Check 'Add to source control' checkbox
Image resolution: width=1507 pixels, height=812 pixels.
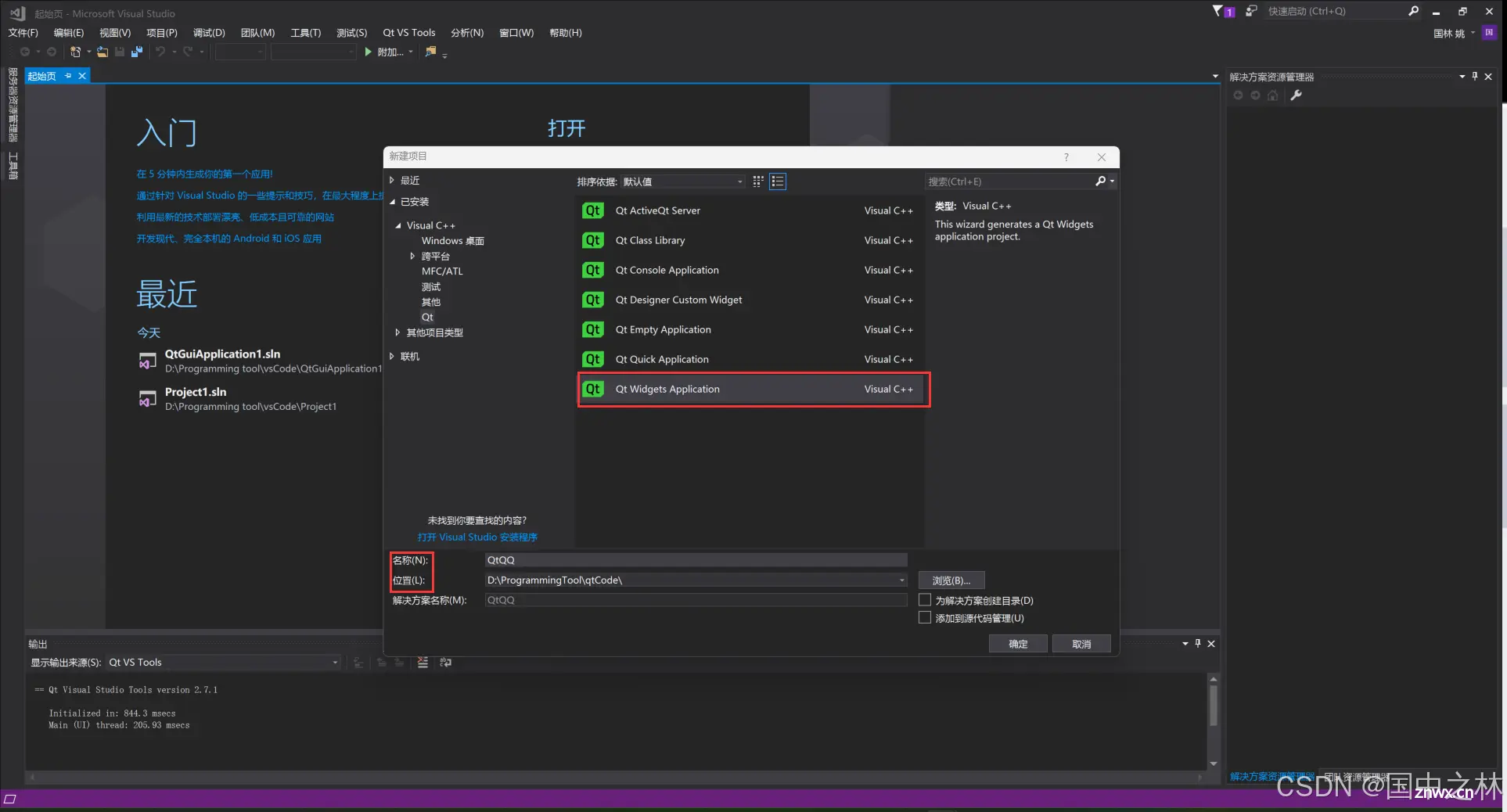click(x=925, y=617)
